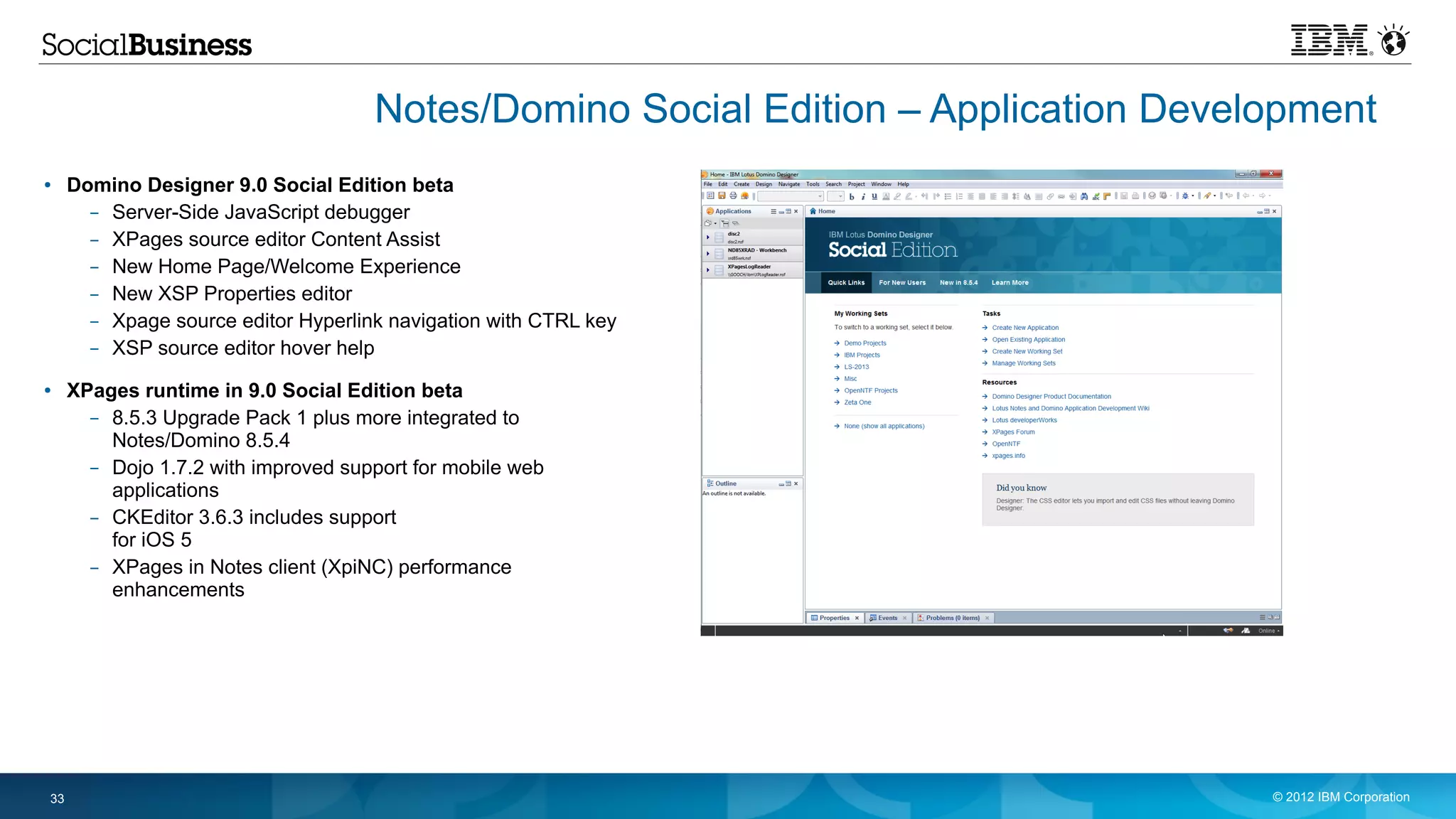Select the Problems (0 items) tab
The image size is (1456, 819).
click(x=953, y=618)
